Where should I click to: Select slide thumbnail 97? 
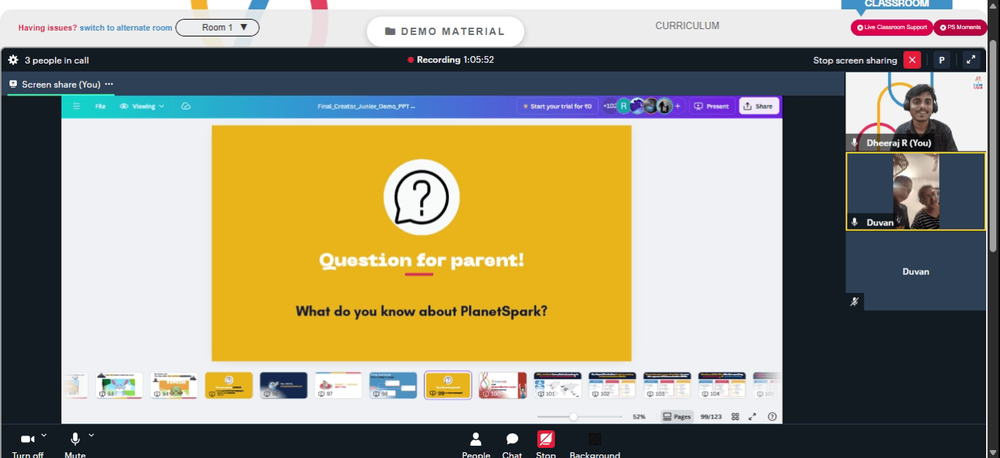click(338, 385)
